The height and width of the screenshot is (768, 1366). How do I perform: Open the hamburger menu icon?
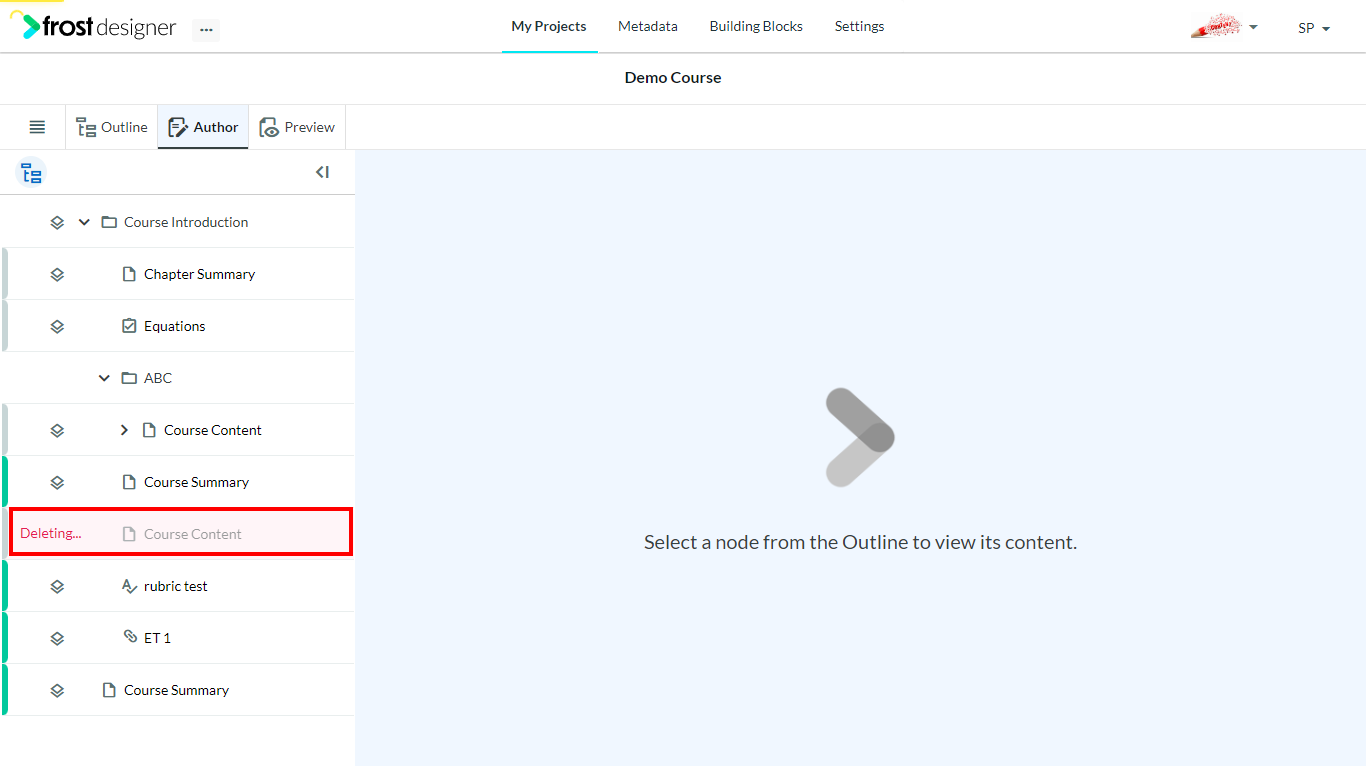click(x=37, y=127)
